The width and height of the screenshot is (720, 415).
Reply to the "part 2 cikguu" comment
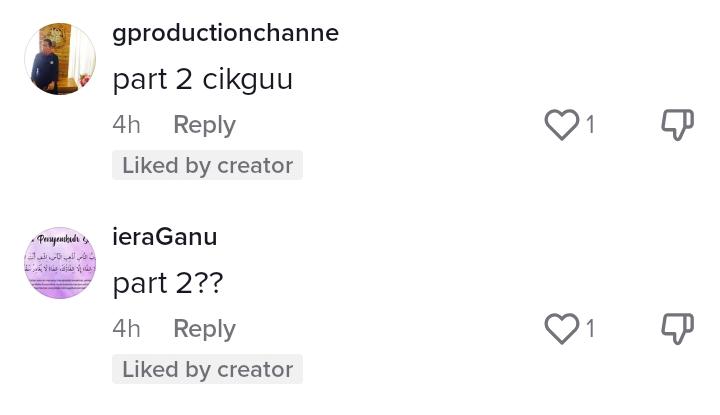pyautogui.click(x=204, y=125)
